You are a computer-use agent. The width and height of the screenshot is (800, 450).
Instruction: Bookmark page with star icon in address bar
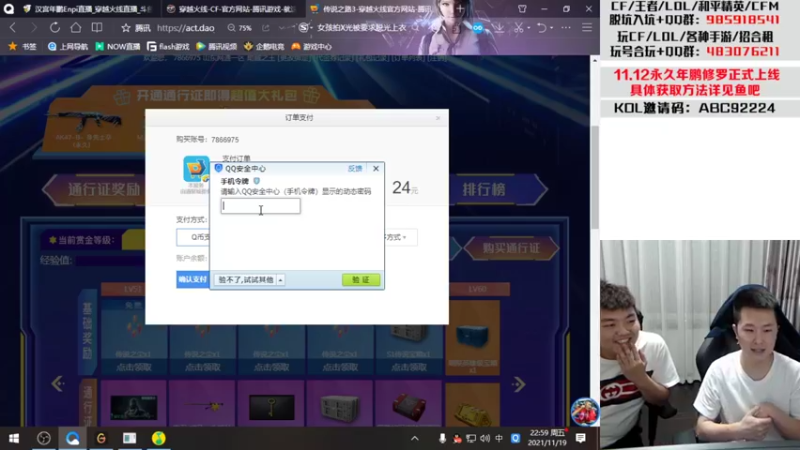126,28
